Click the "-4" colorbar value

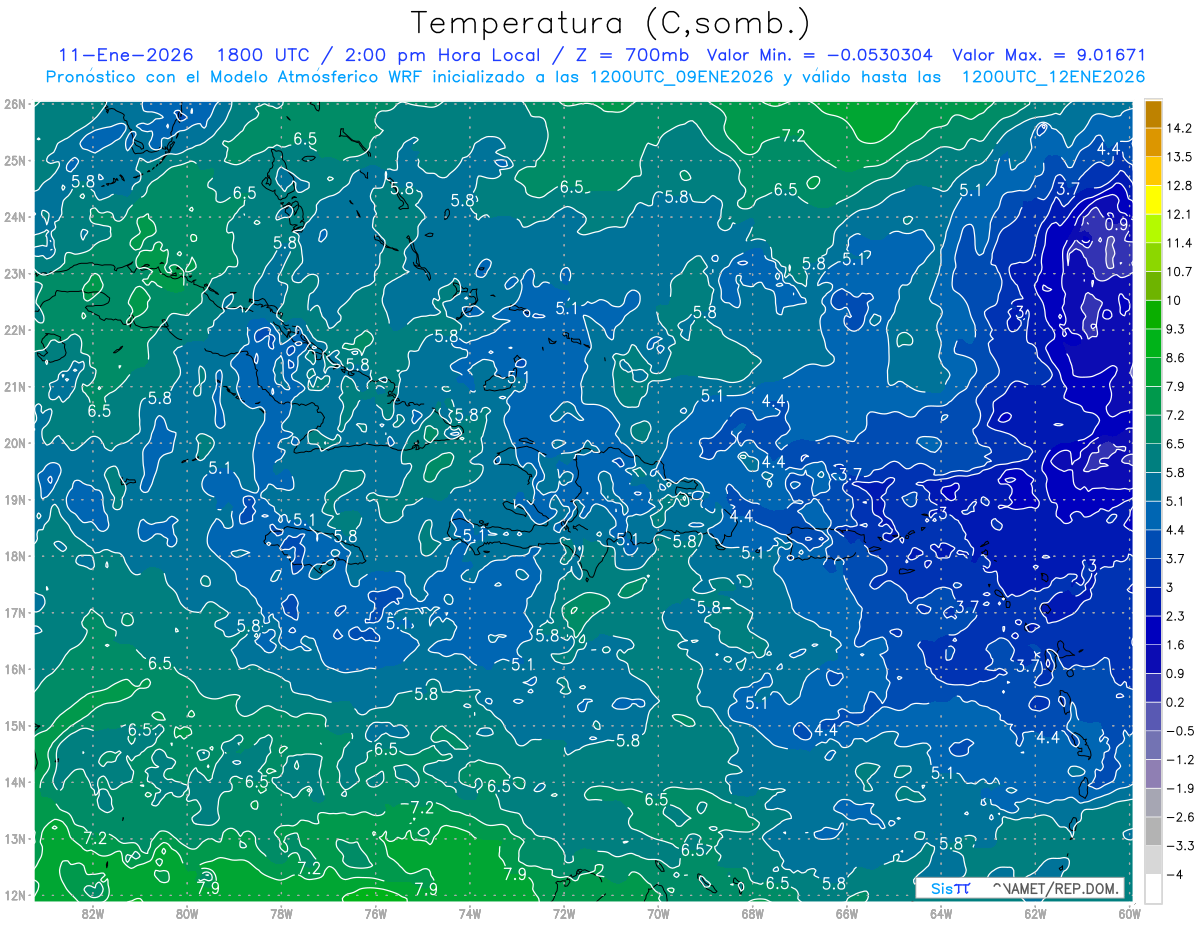(x=1174, y=875)
